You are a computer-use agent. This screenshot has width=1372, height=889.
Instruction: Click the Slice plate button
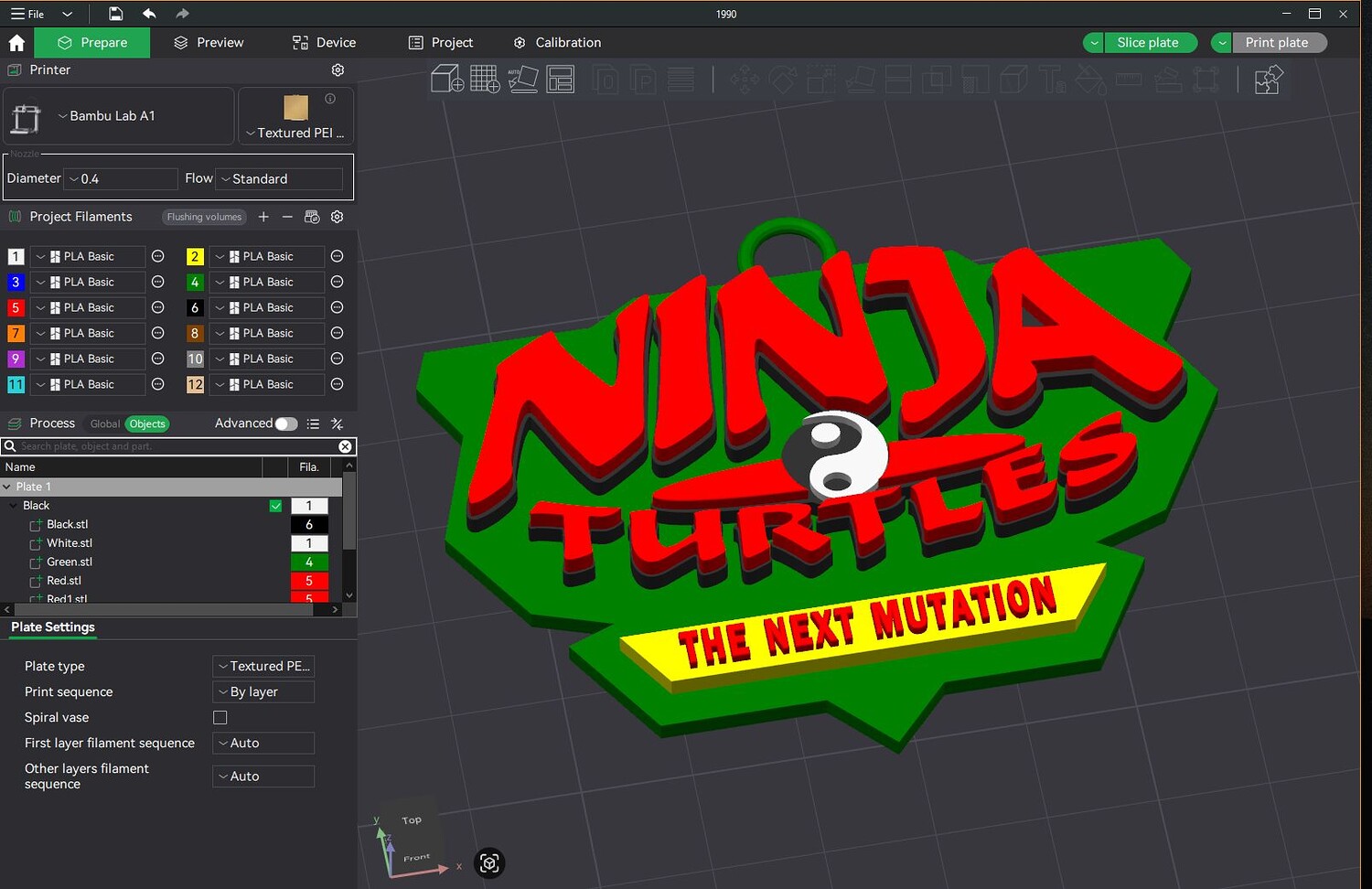coord(1152,43)
